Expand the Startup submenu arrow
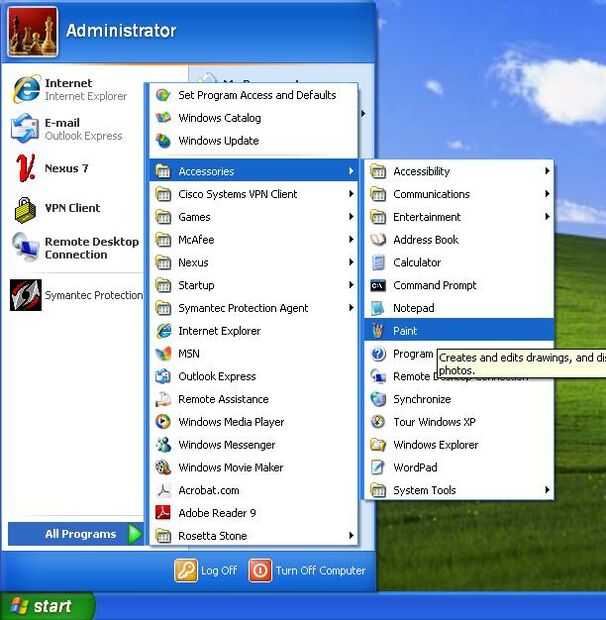The height and width of the screenshot is (620, 606). pos(351,285)
